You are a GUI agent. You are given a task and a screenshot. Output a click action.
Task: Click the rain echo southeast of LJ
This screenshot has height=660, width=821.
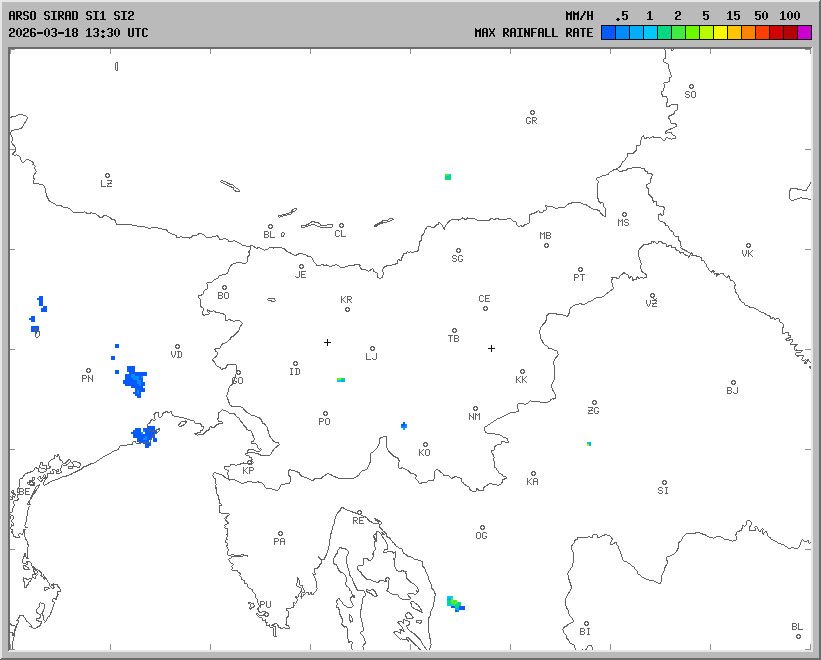tap(341, 380)
